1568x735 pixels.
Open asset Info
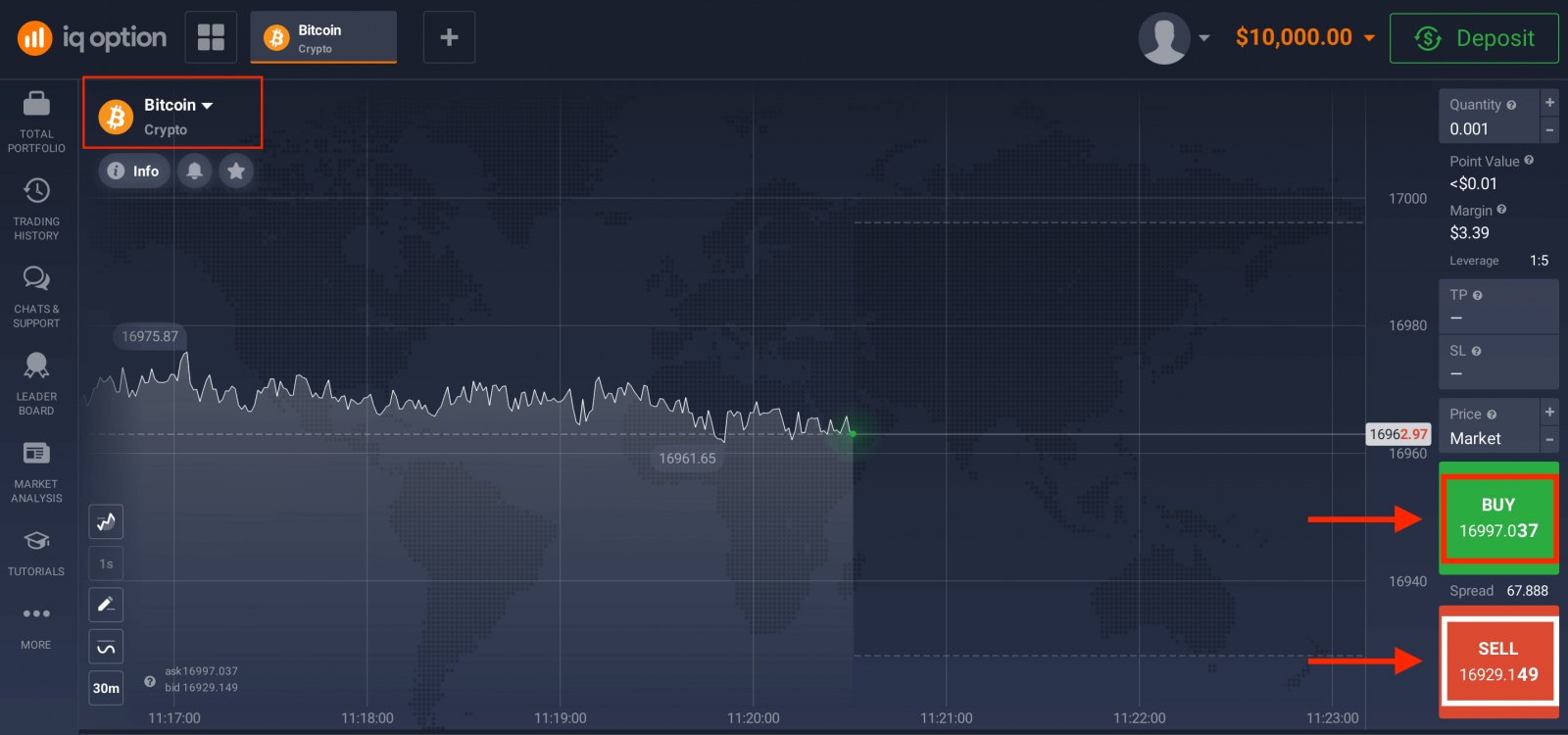[x=134, y=171]
